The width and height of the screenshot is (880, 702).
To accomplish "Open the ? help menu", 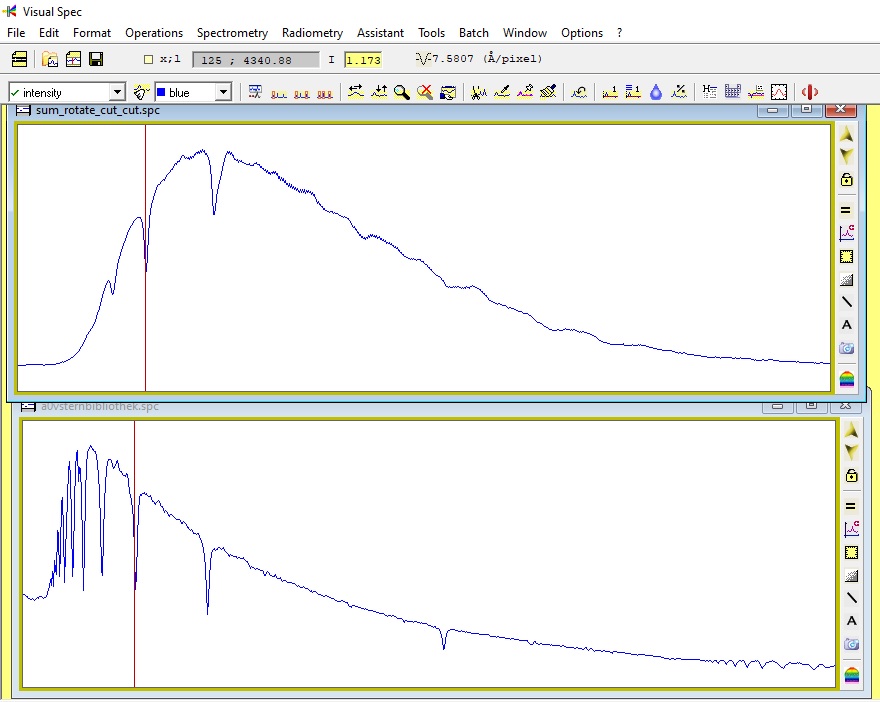I will (619, 33).
